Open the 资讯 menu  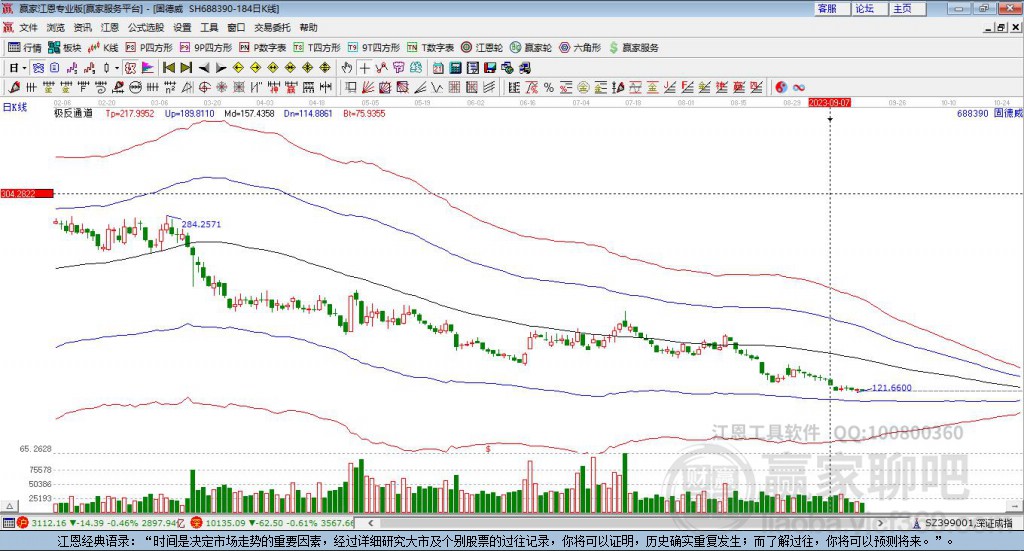[82, 27]
